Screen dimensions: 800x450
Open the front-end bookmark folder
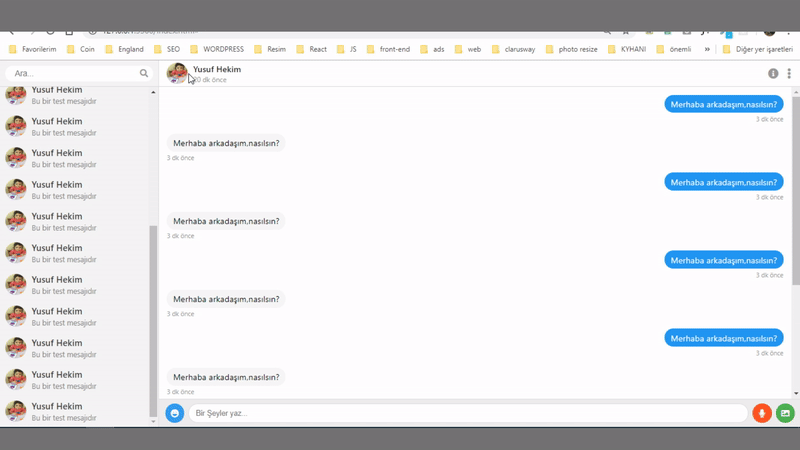coord(388,49)
